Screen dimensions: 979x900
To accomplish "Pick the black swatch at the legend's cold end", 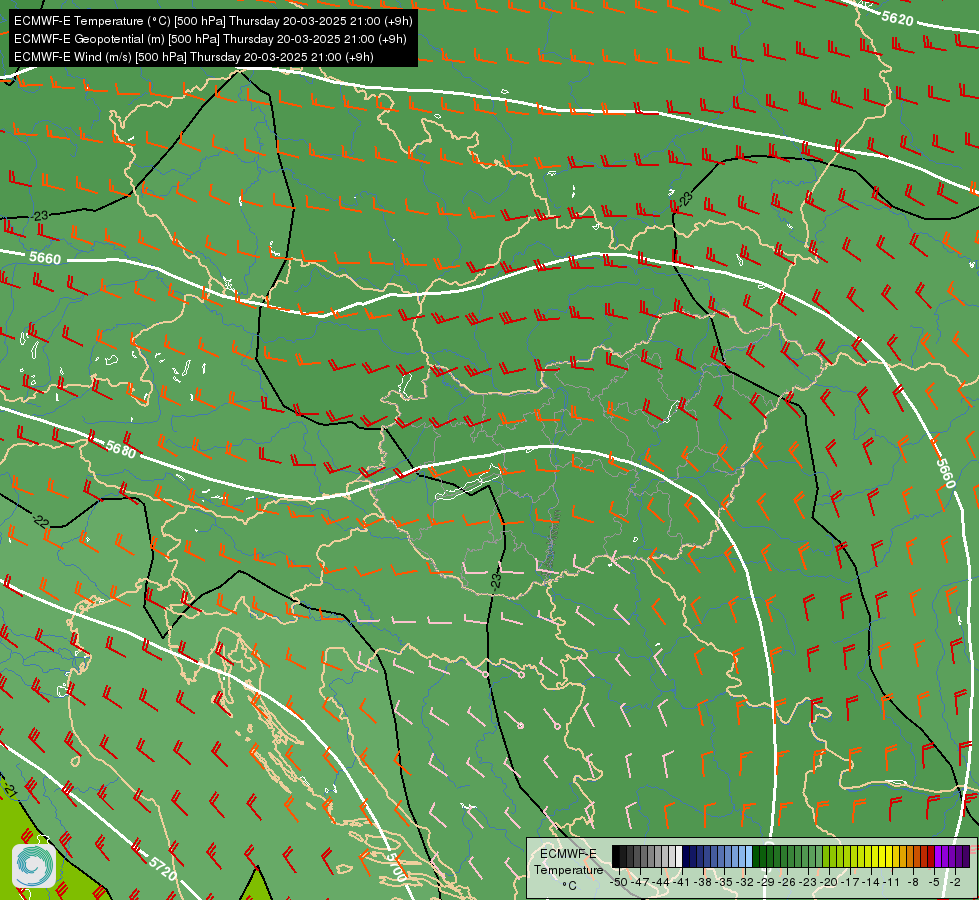I will 616,856.
